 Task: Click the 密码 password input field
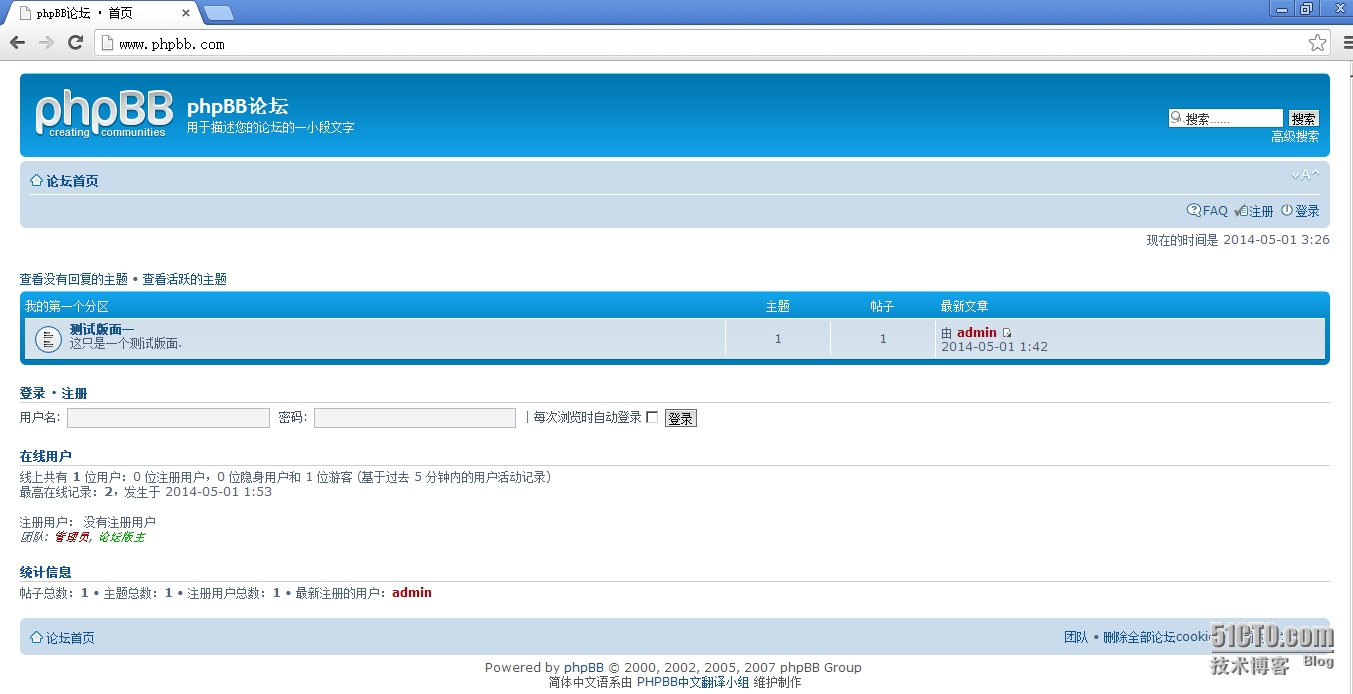point(415,418)
